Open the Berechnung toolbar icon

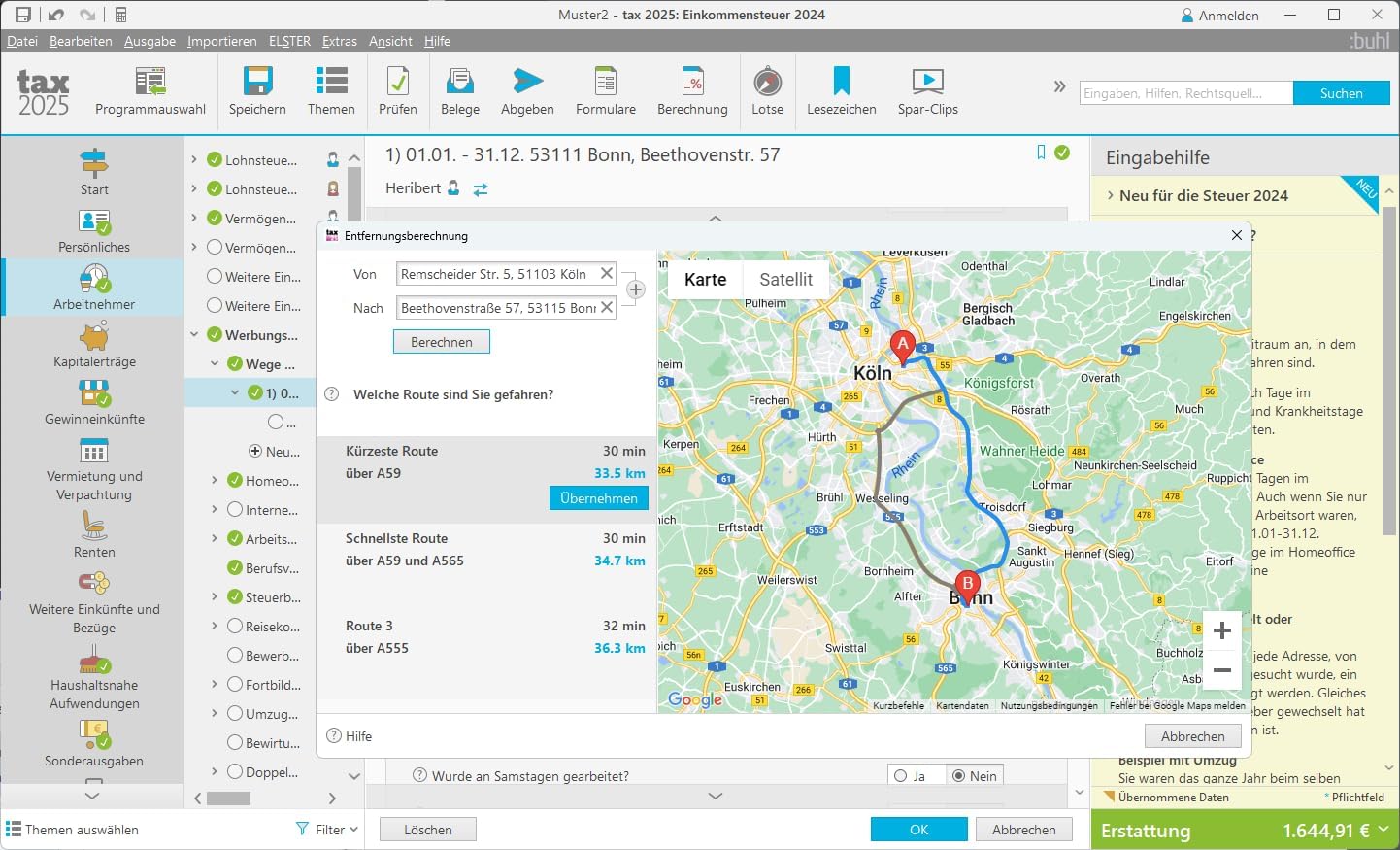coord(692,82)
